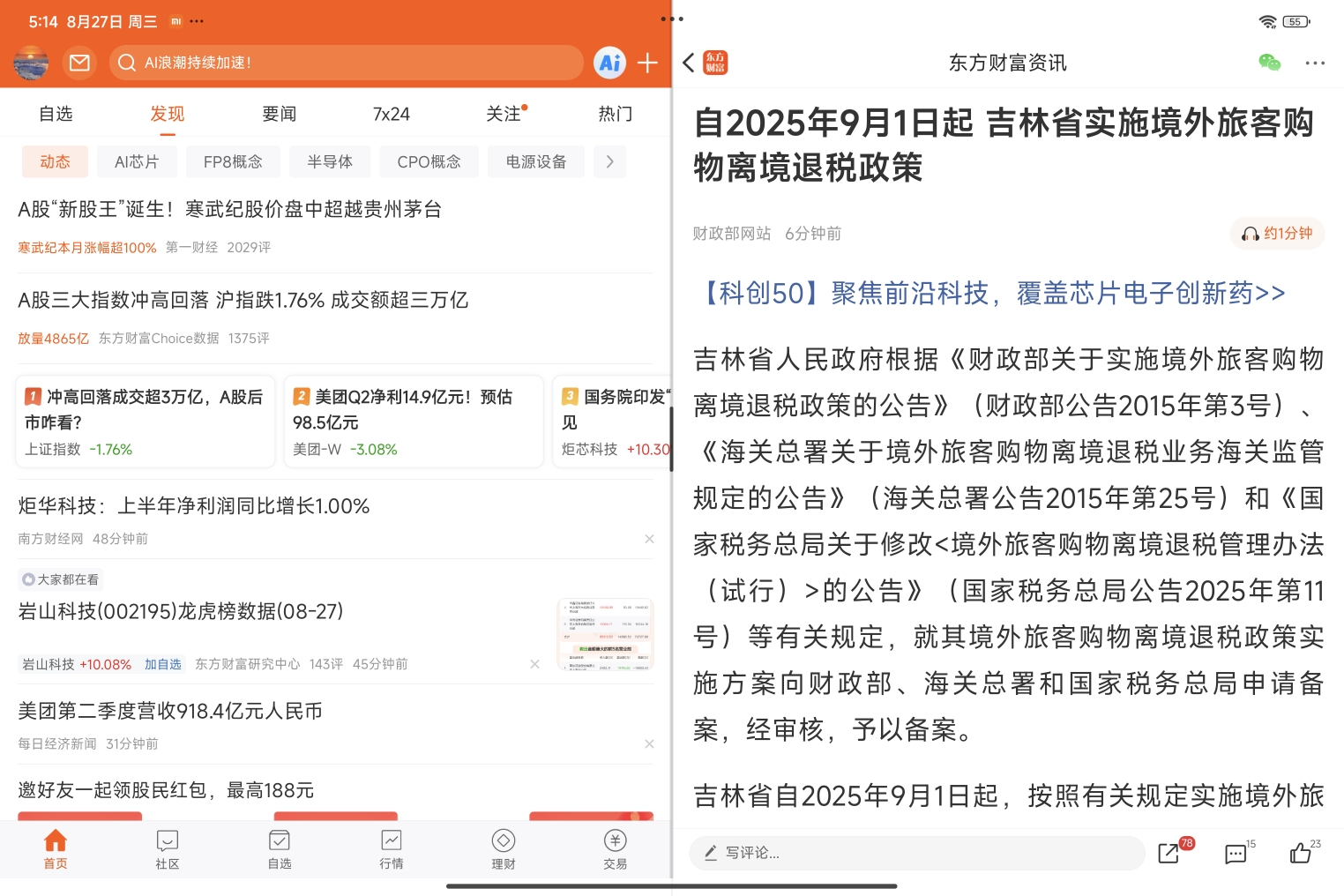This screenshot has height=896, width=1344.
Task: Open the user profile avatar
Action: point(31,63)
